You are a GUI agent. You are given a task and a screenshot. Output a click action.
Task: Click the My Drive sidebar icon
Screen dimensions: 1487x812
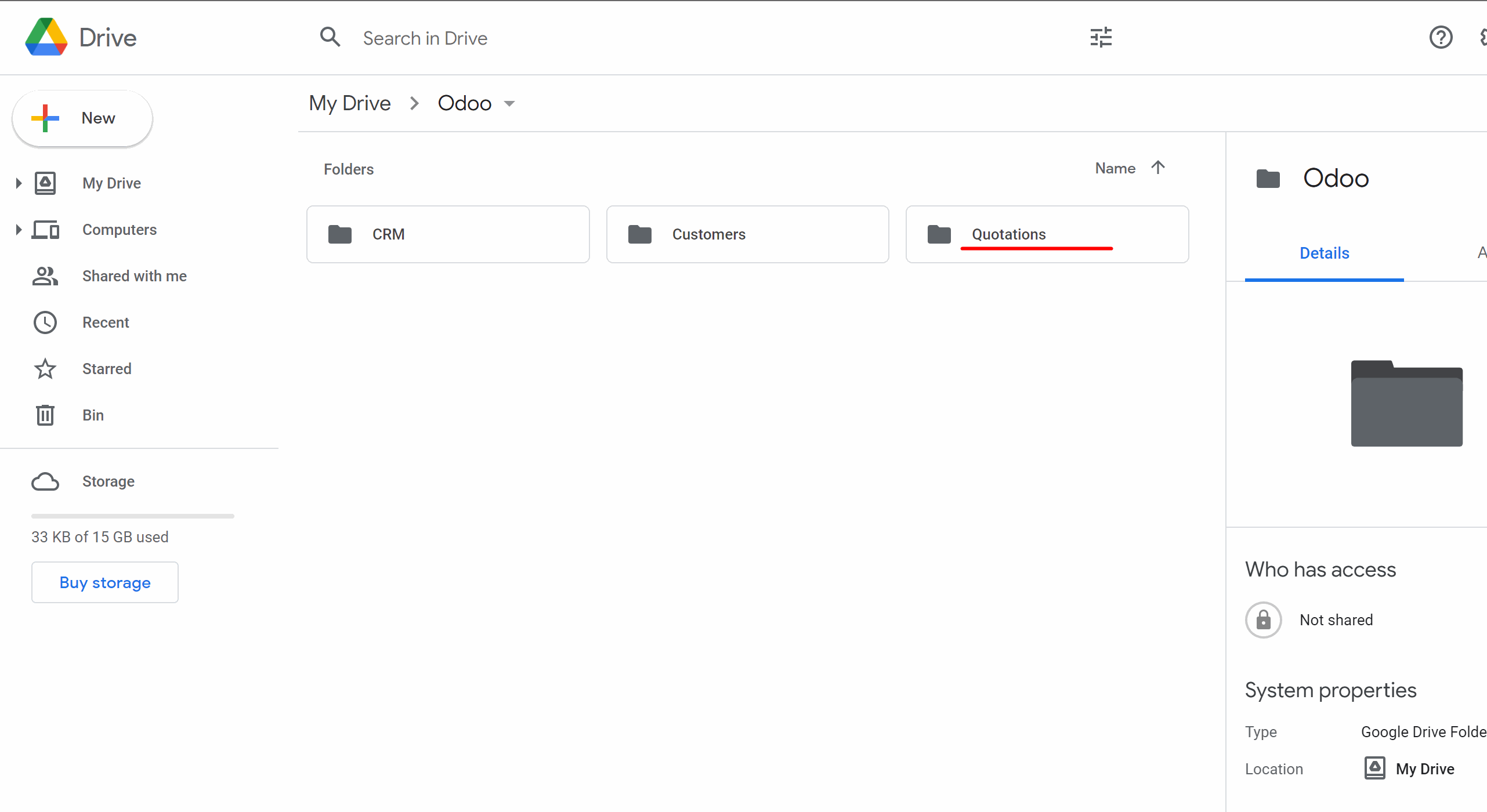(x=45, y=183)
